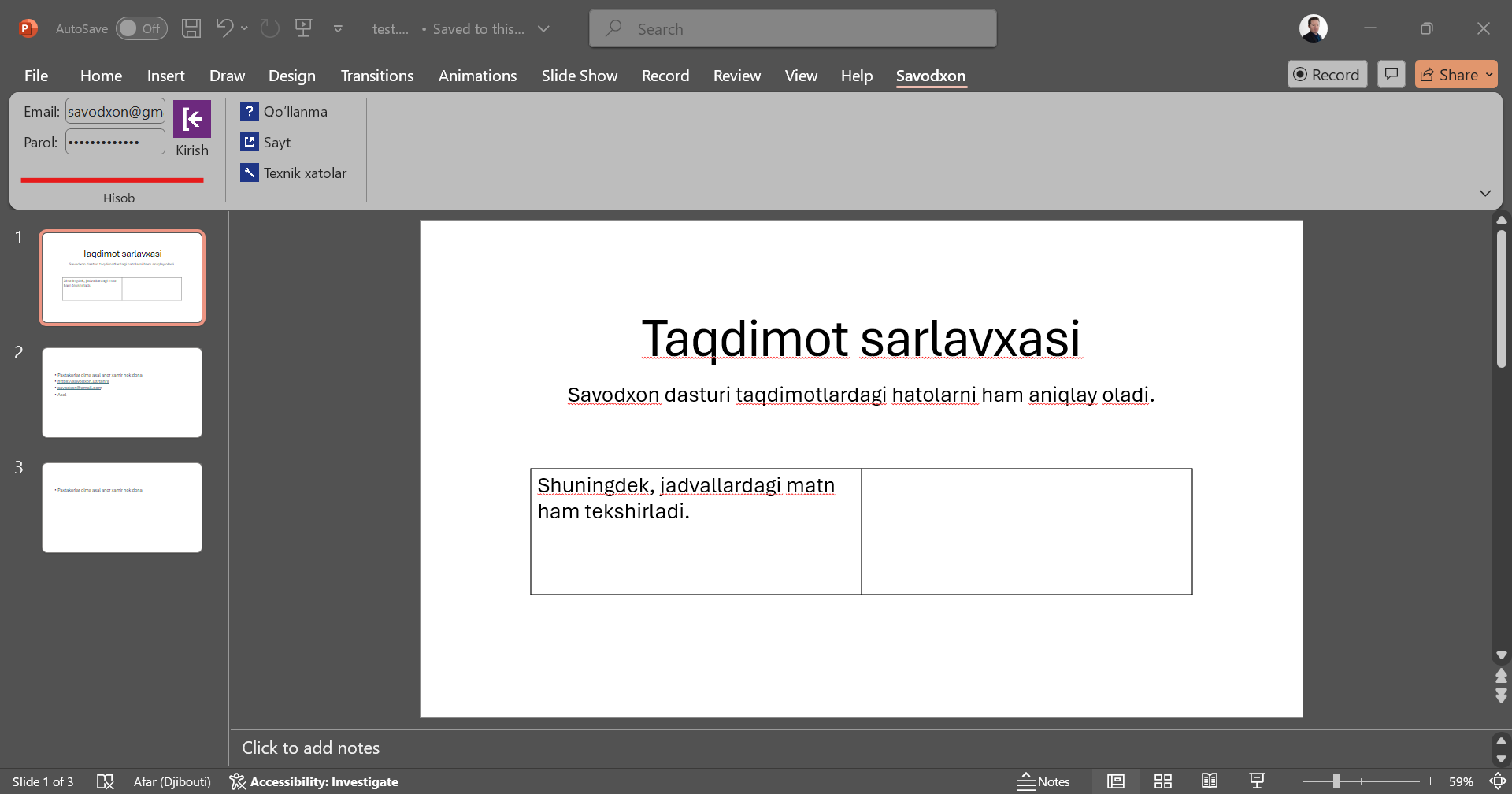The image size is (1512, 794).
Task: Click the Save icon in title bar
Action: [191, 29]
